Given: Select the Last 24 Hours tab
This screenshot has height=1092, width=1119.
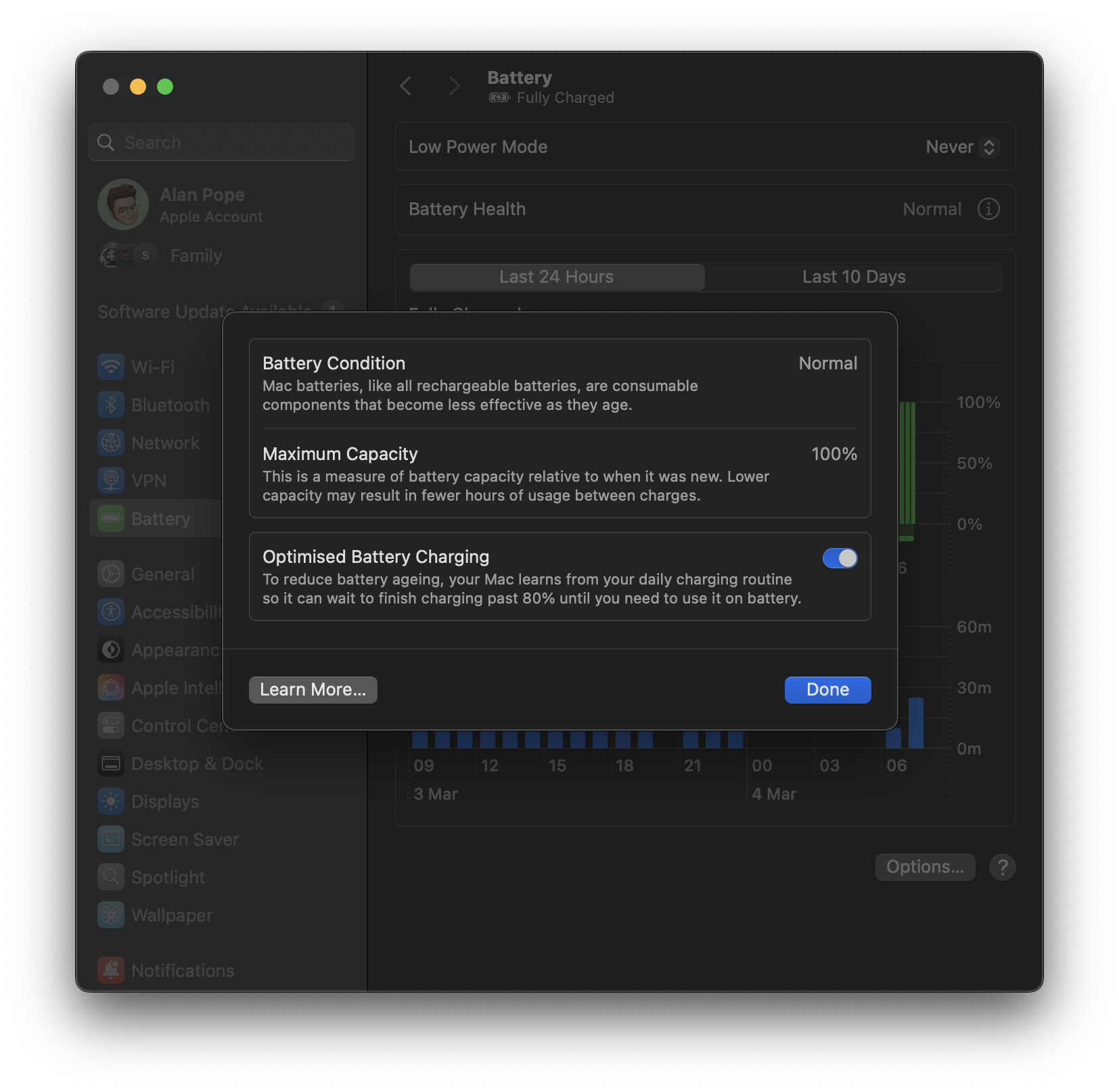Looking at the screenshot, I should pos(556,277).
